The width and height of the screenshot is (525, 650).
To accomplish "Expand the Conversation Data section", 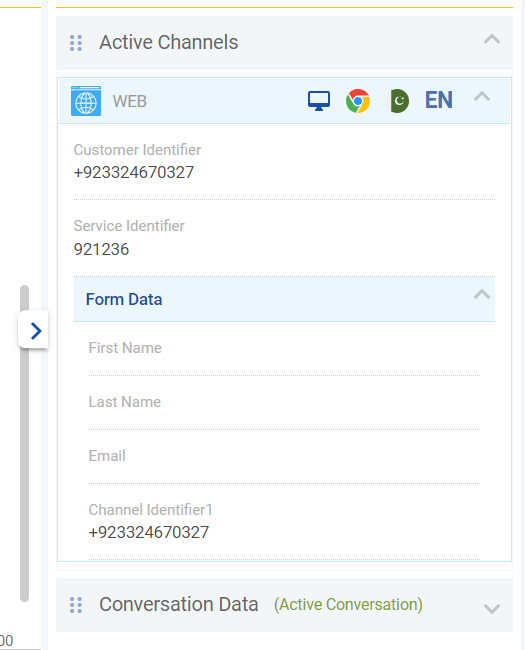I will click(x=492, y=608).
